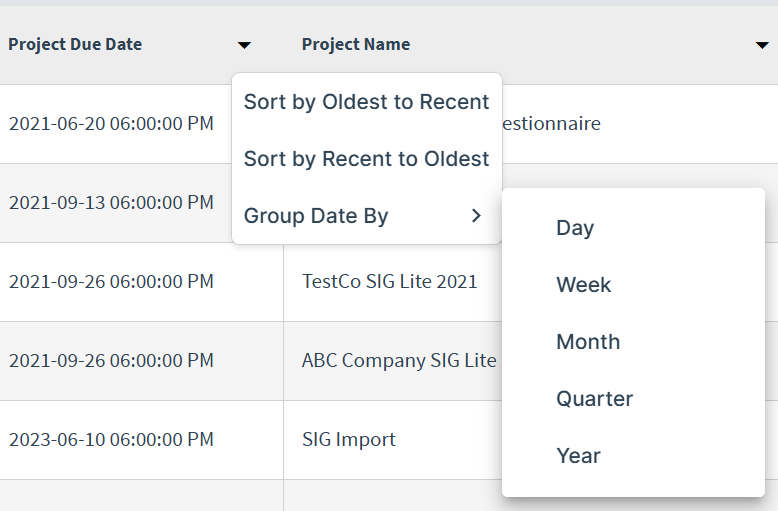Expand the Group Date By submenu chevron
778x511 pixels.
(x=476, y=216)
